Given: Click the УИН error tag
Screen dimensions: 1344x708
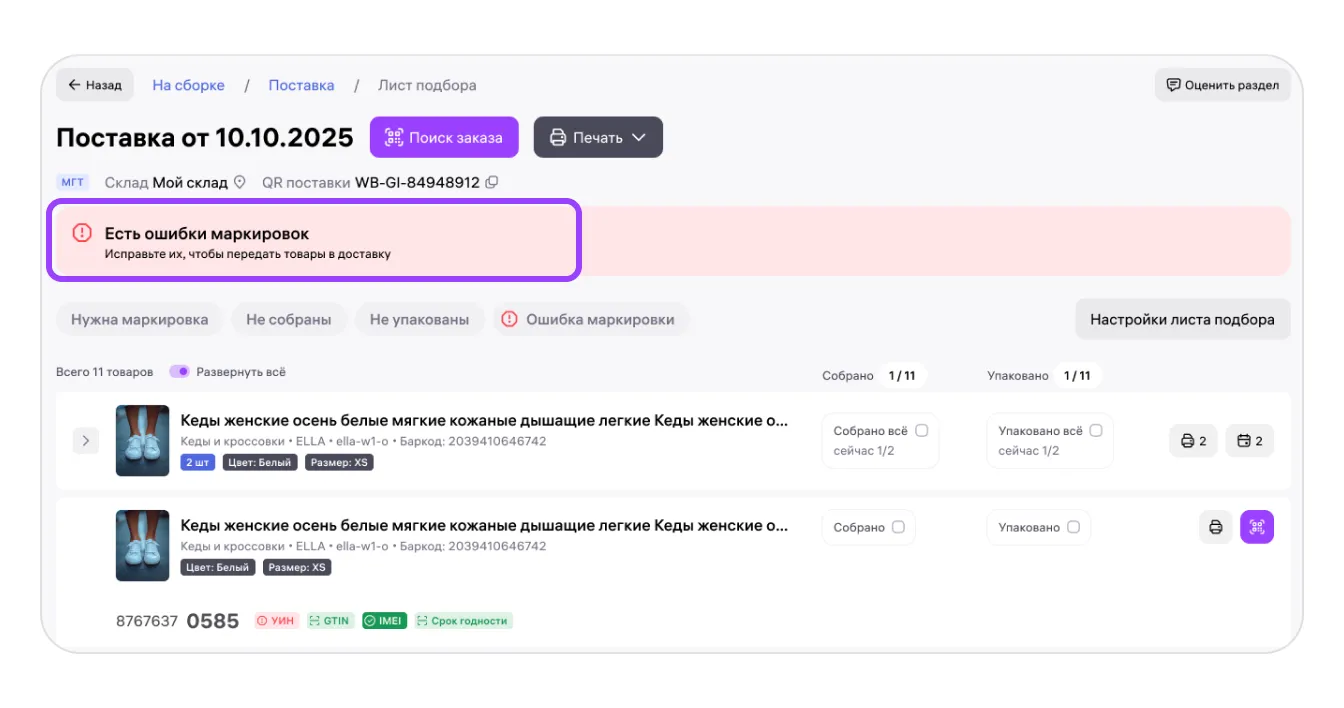Looking at the screenshot, I should pos(277,621).
